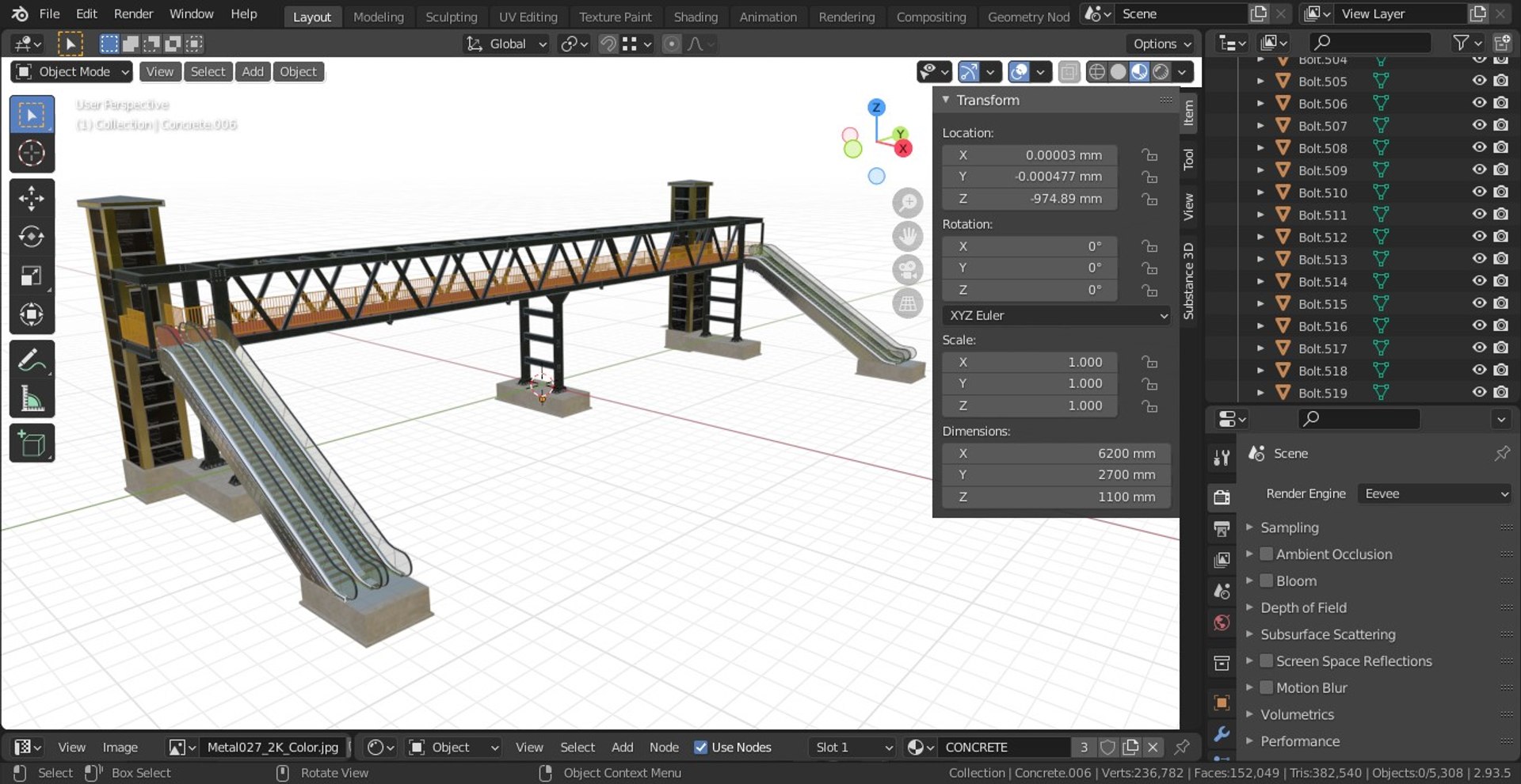The width and height of the screenshot is (1521, 784).
Task: Enable the Ambient Occlusion checkbox
Action: click(1267, 554)
